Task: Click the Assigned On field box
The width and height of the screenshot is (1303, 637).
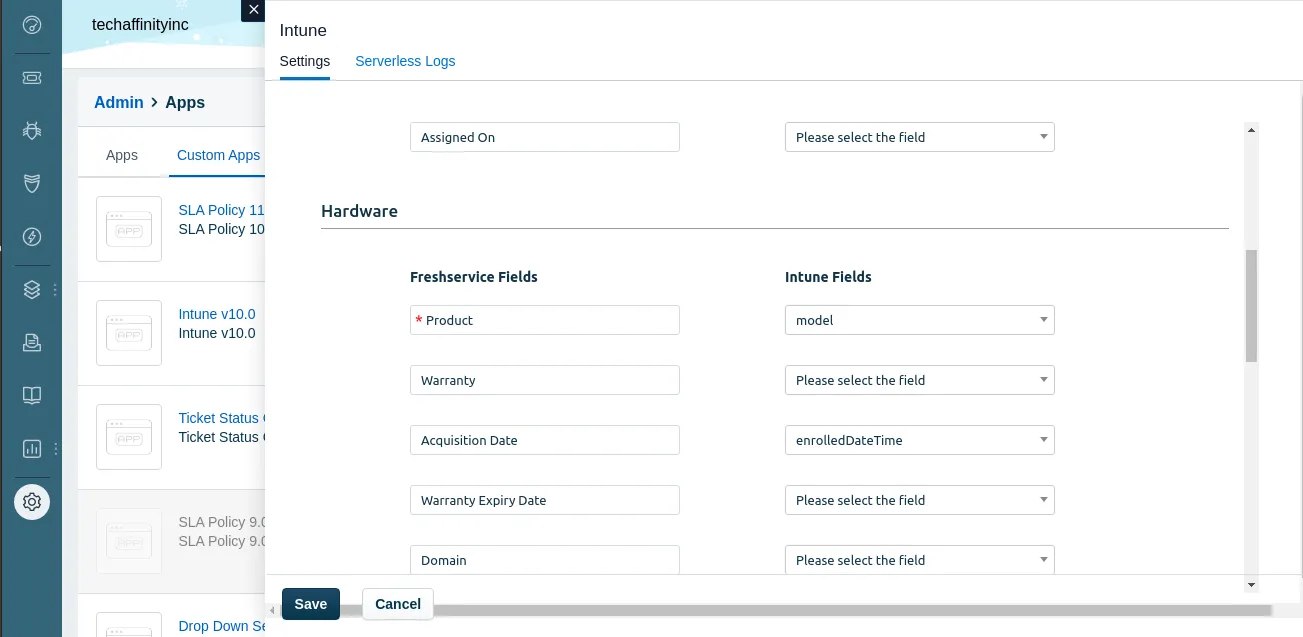Action: pos(545,137)
